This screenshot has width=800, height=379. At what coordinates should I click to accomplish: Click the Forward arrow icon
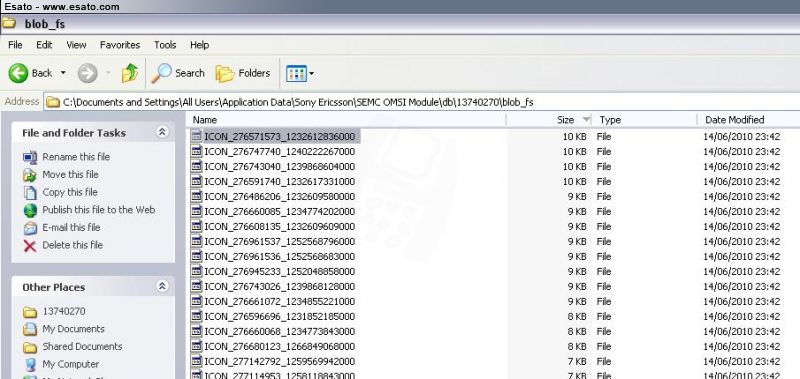tap(87, 73)
